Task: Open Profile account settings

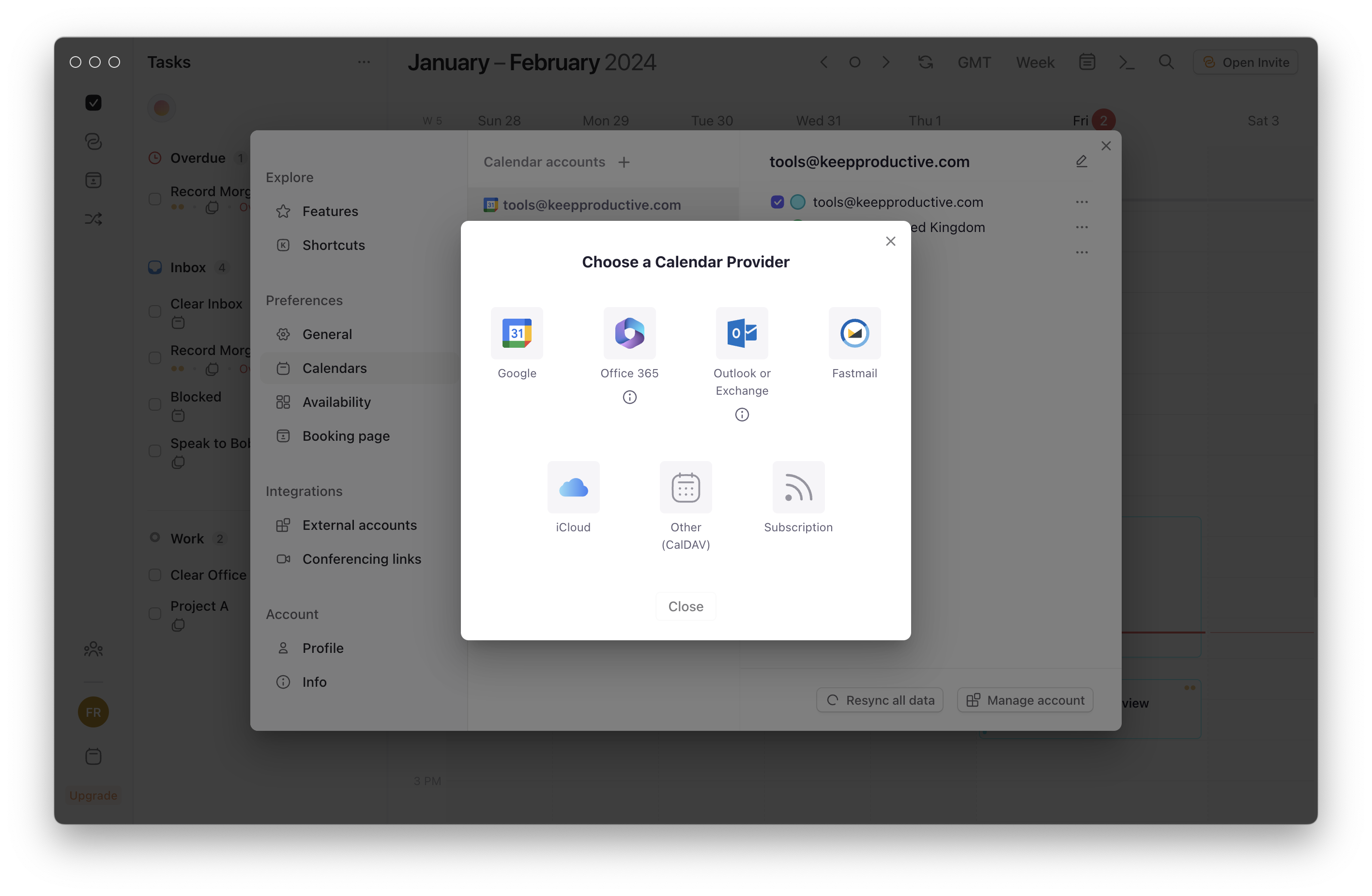Action: tap(359, 648)
